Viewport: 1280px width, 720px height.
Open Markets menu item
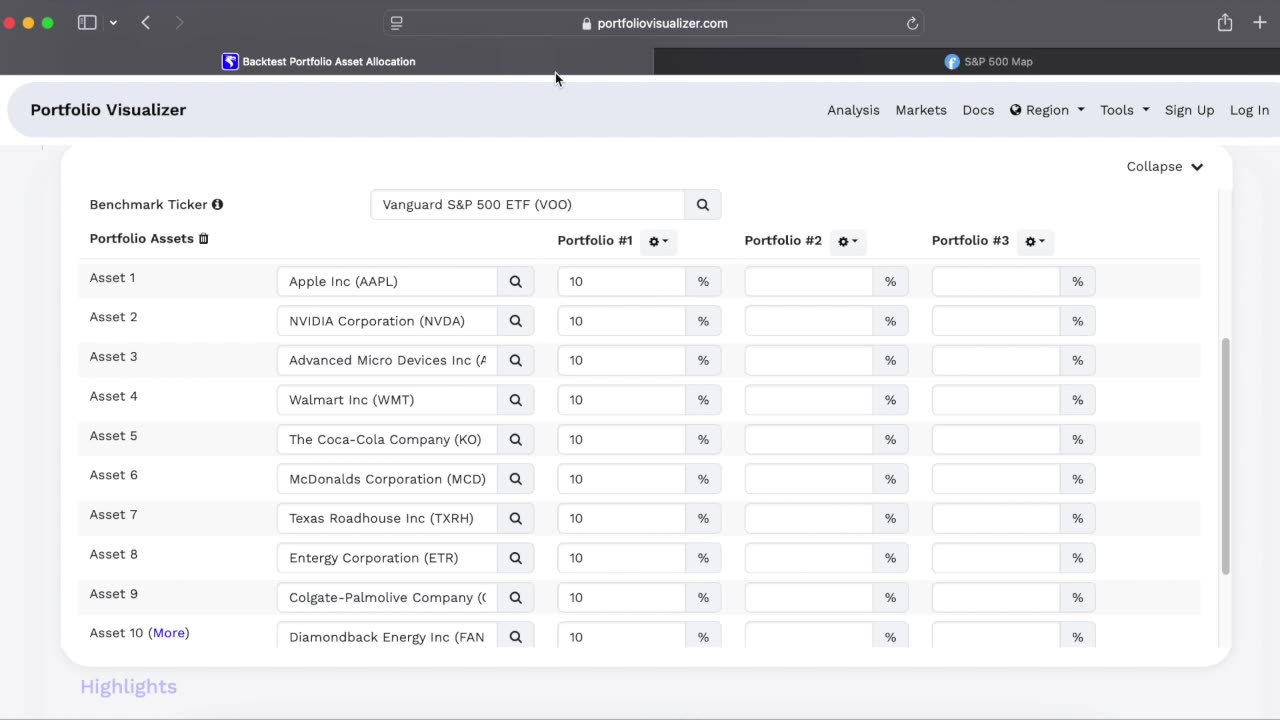point(921,110)
